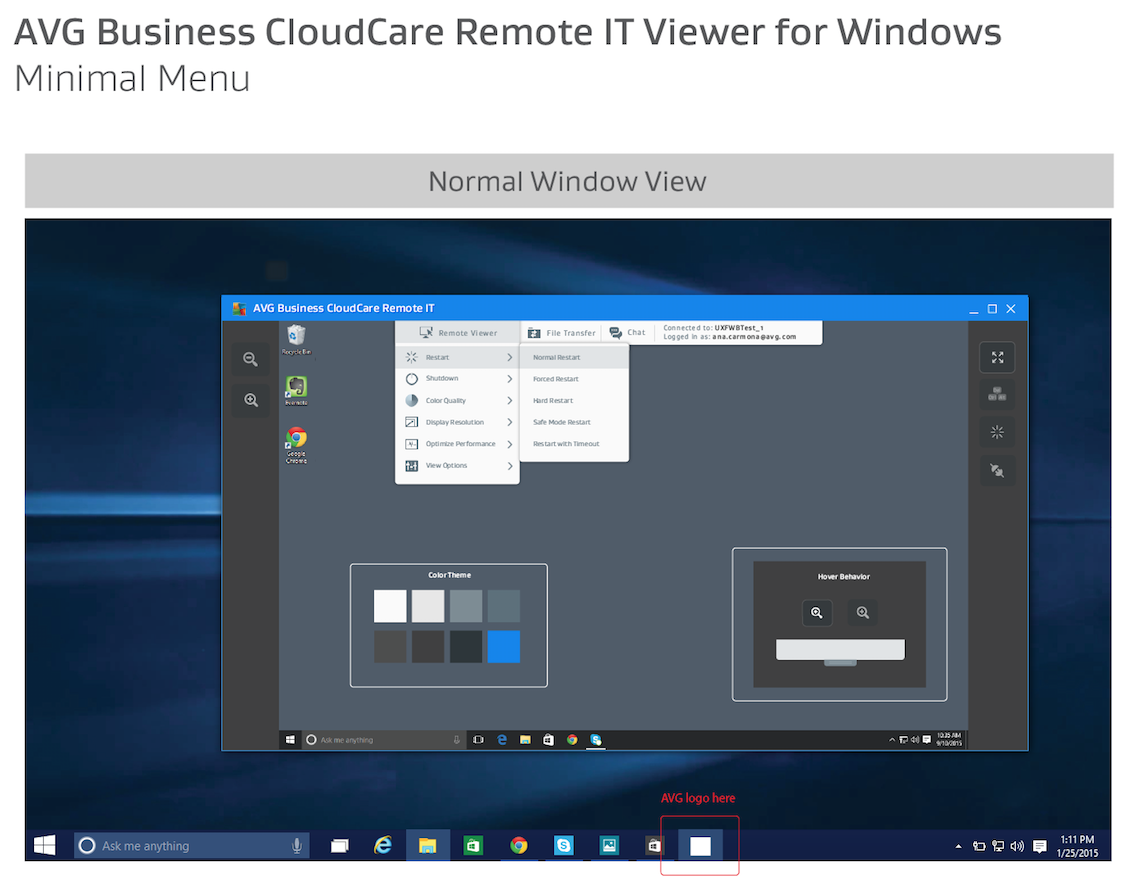
Task: Pick the light gray Color Theme swatch
Action: tap(428, 606)
